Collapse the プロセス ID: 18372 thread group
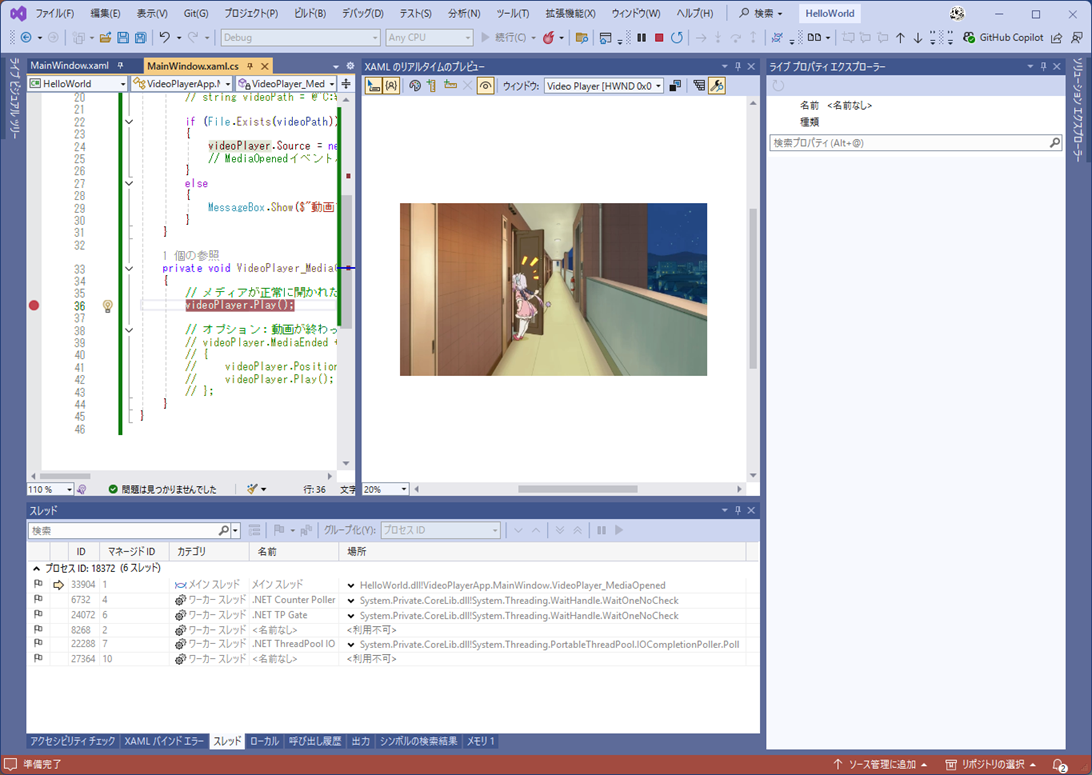 click(37, 568)
